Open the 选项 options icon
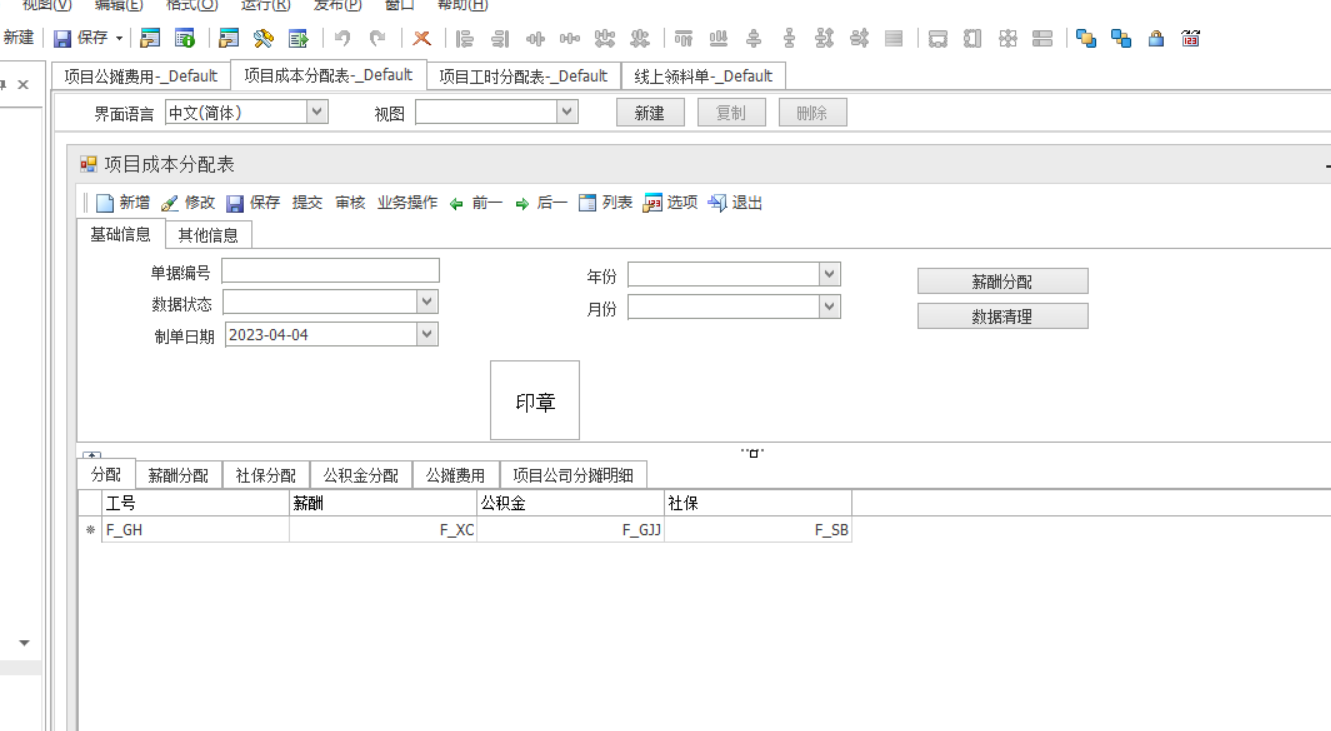The width and height of the screenshot is (1331, 731). point(653,203)
